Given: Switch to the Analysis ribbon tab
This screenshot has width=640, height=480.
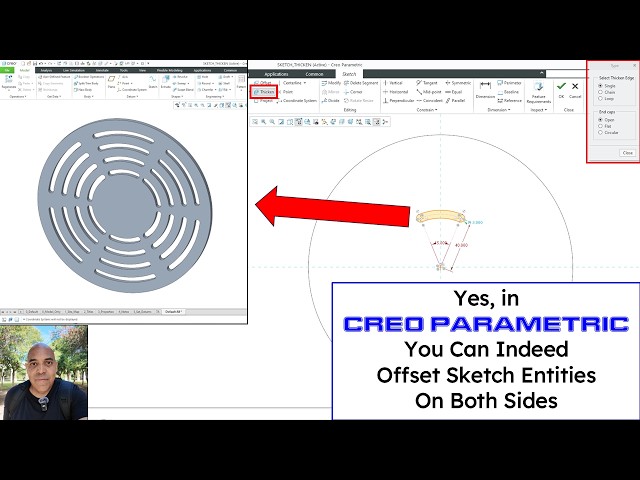Looking at the screenshot, I should [46, 70].
